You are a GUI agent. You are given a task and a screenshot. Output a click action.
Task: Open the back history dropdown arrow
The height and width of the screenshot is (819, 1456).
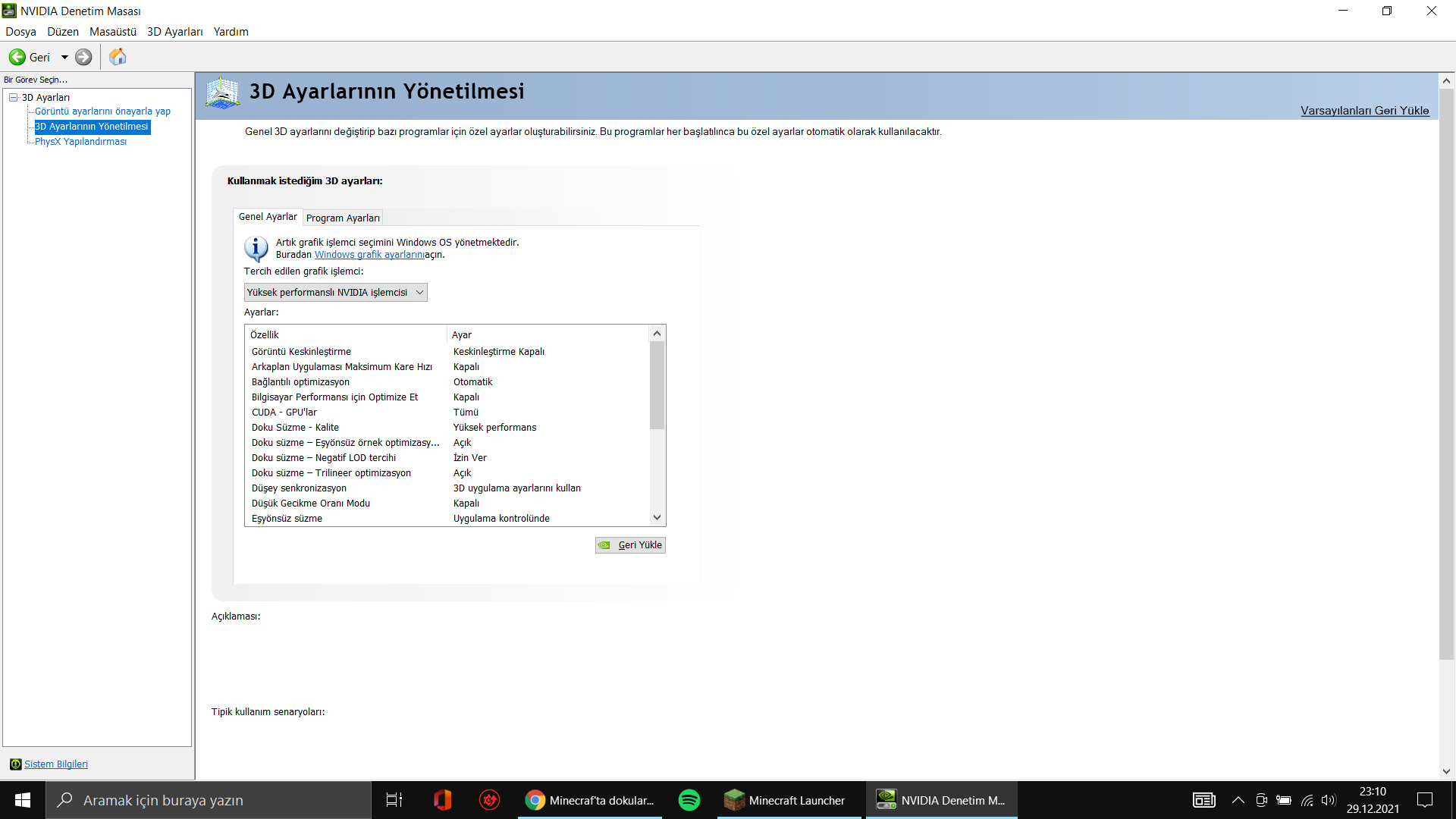pos(64,57)
